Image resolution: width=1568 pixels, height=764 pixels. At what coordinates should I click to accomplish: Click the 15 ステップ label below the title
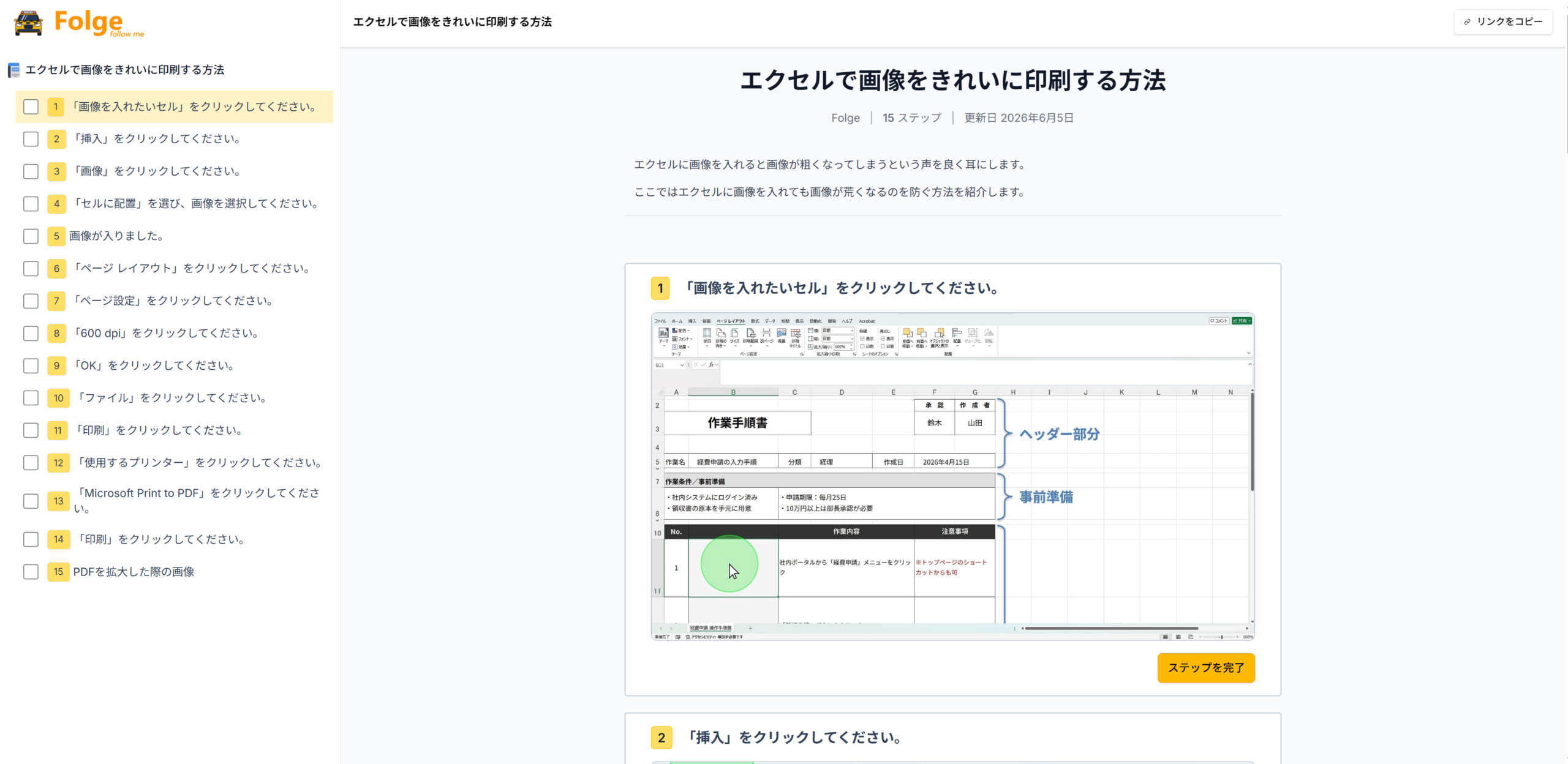[911, 118]
